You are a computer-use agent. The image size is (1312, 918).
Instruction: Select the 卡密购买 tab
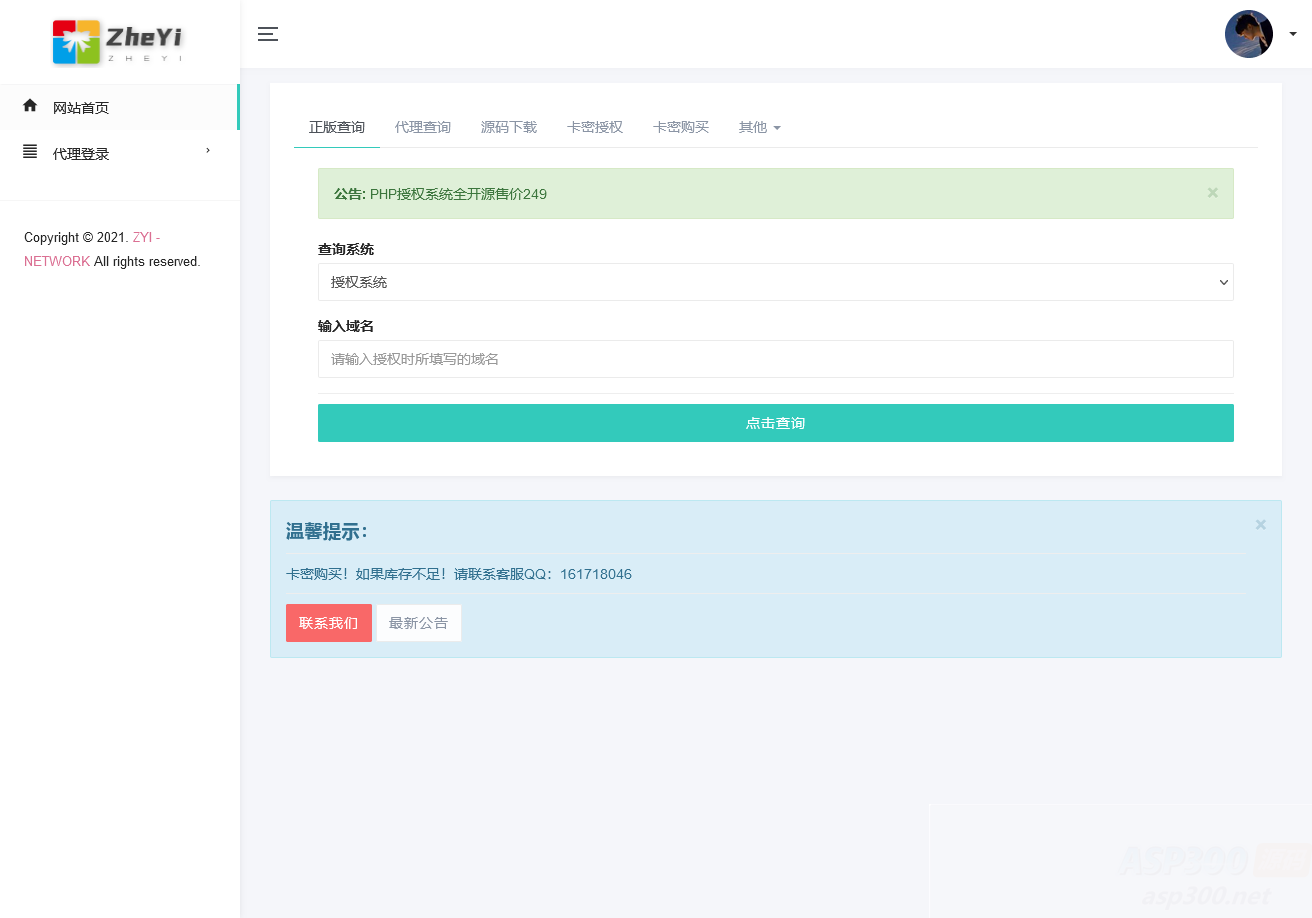[x=680, y=127]
